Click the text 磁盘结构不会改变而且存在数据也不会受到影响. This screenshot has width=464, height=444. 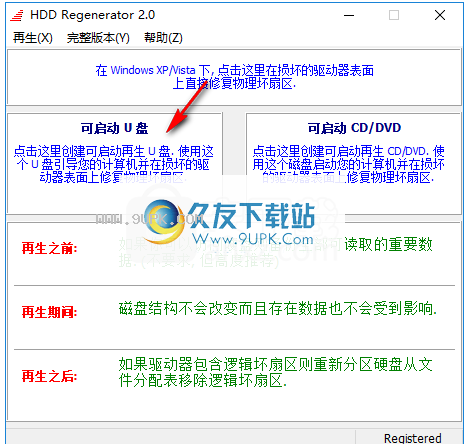pos(278,309)
